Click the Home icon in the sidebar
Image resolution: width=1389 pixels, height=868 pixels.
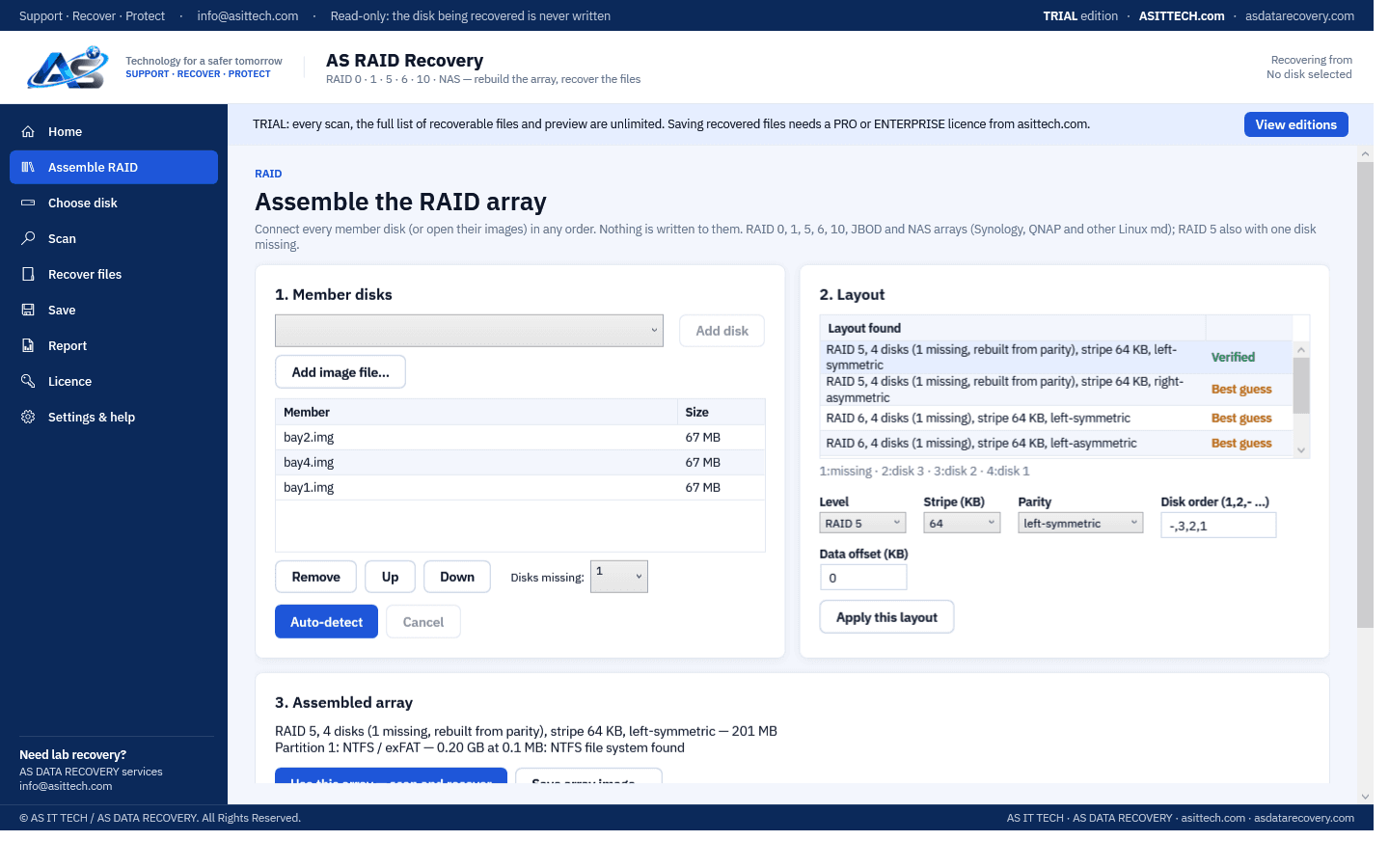click(x=28, y=131)
